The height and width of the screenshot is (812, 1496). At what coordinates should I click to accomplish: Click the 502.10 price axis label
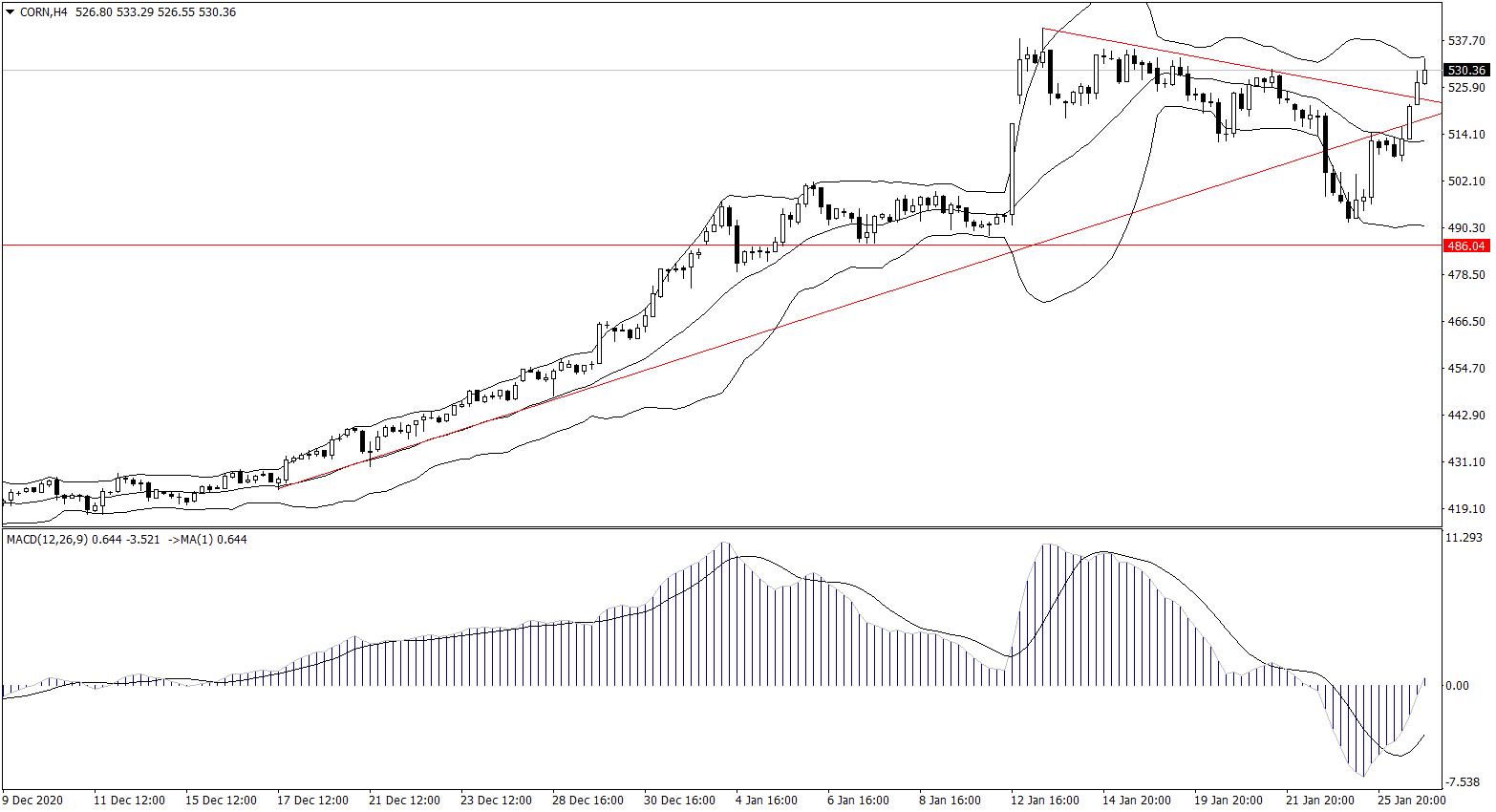click(1466, 182)
